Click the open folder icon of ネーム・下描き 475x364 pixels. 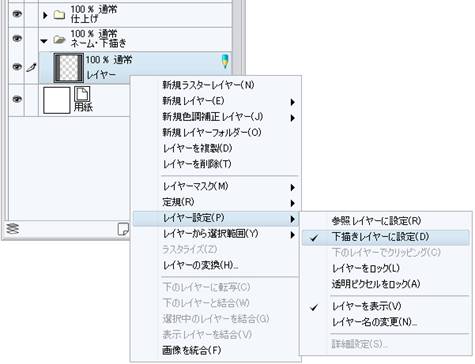[x=59, y=40]
